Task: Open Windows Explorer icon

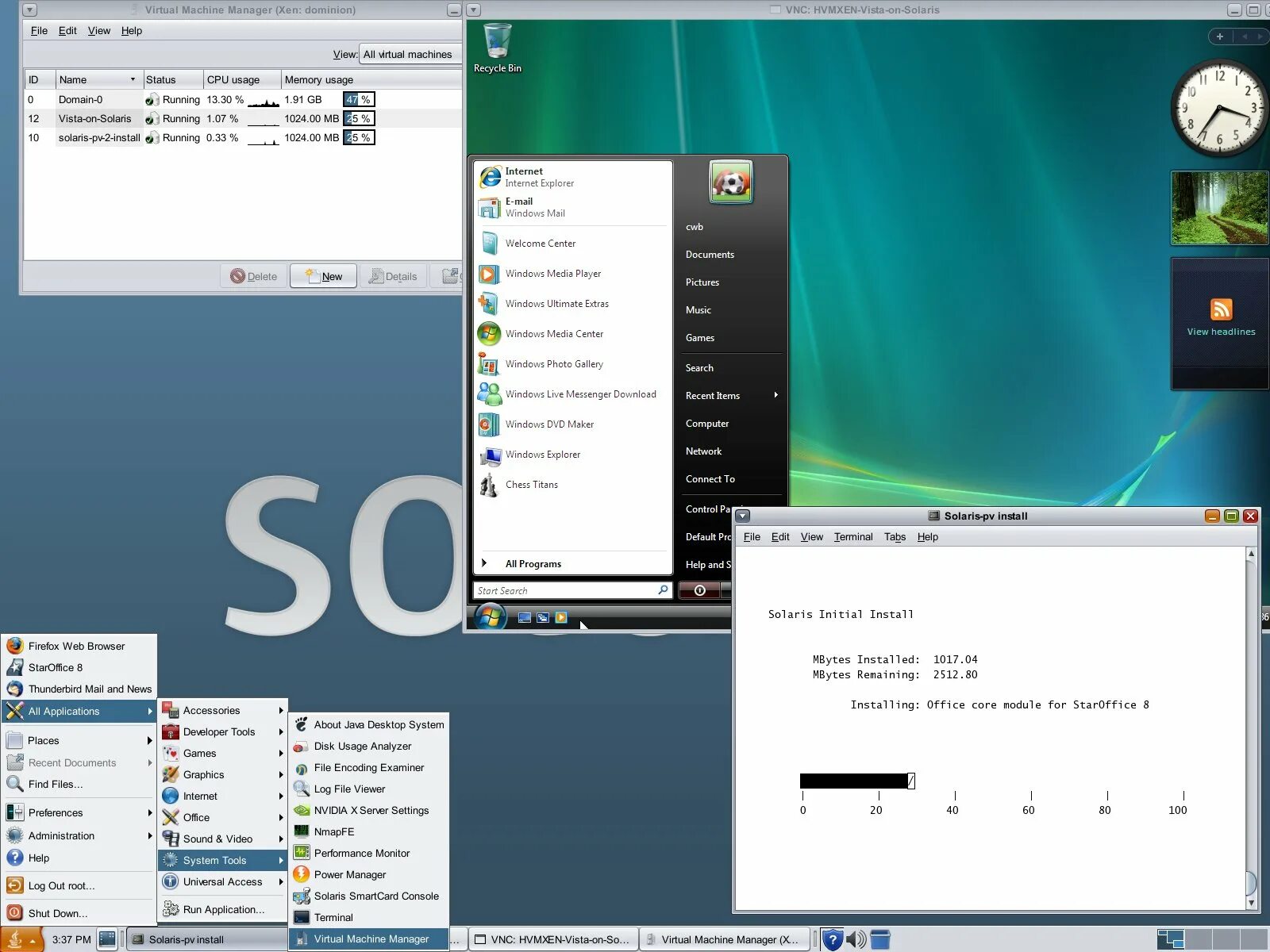Action: click(x=489, y=455)
